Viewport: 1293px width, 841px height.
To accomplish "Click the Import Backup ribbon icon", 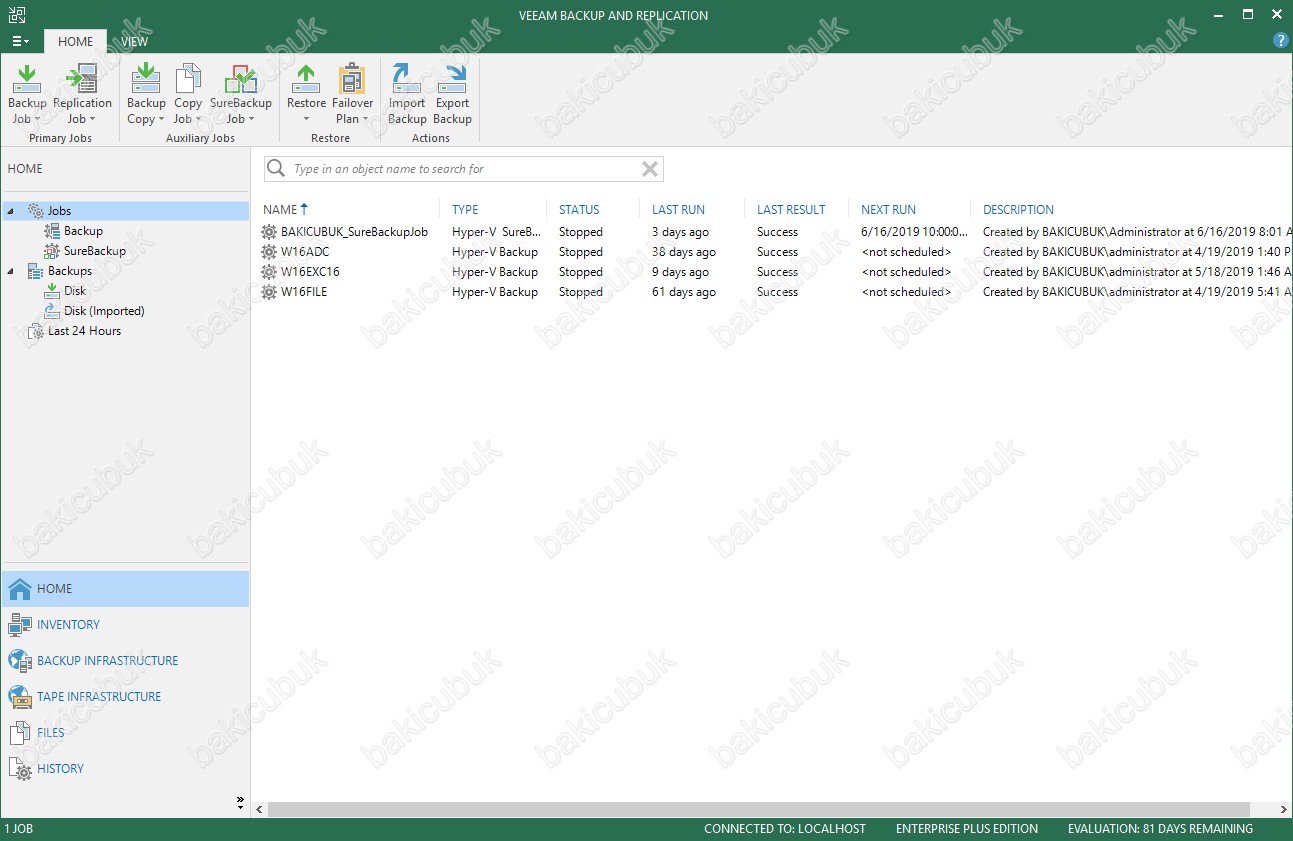I will pyautogui.click(x=407, y=78).
